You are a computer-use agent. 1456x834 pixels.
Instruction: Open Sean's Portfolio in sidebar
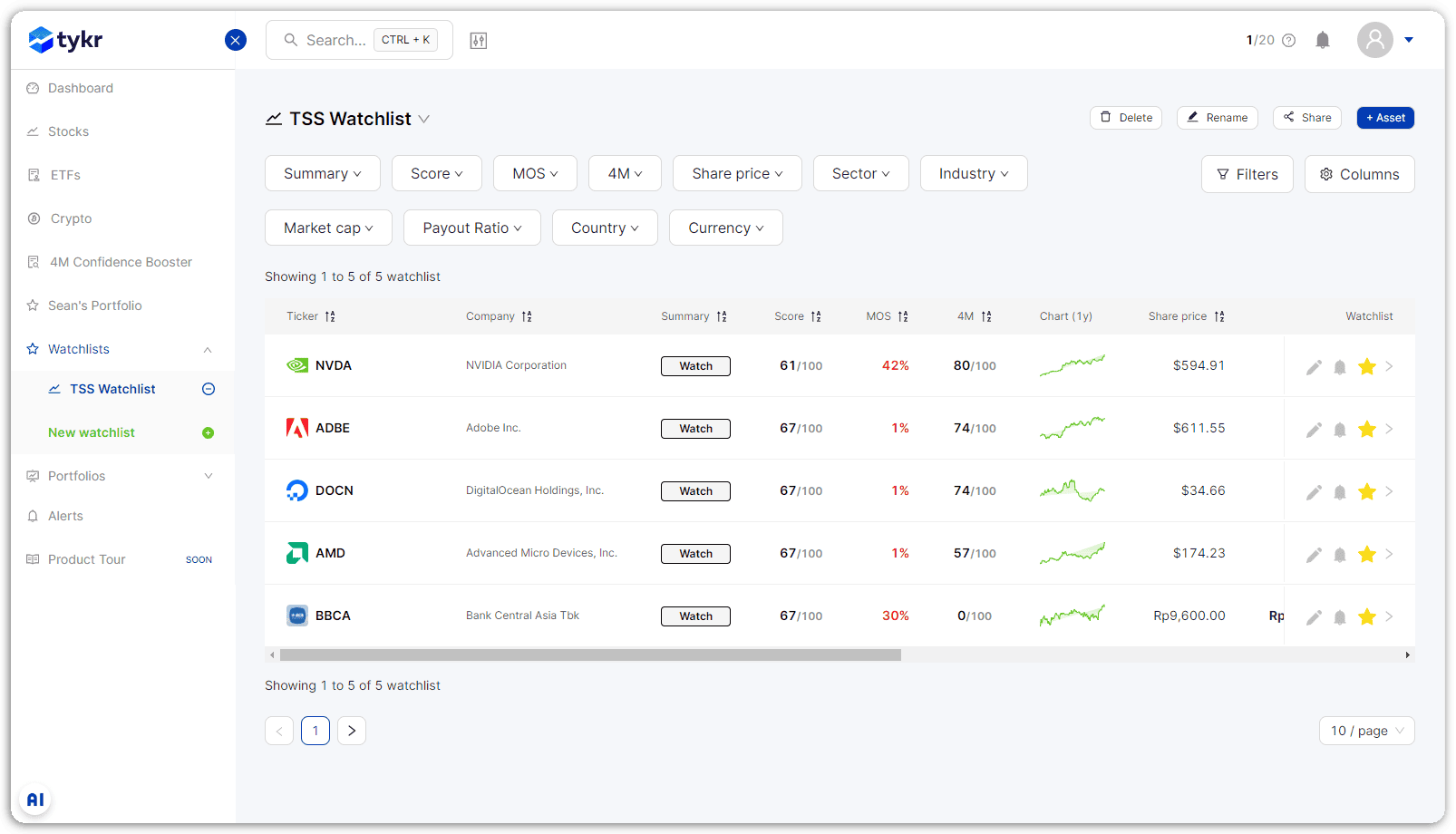point(94,305)
